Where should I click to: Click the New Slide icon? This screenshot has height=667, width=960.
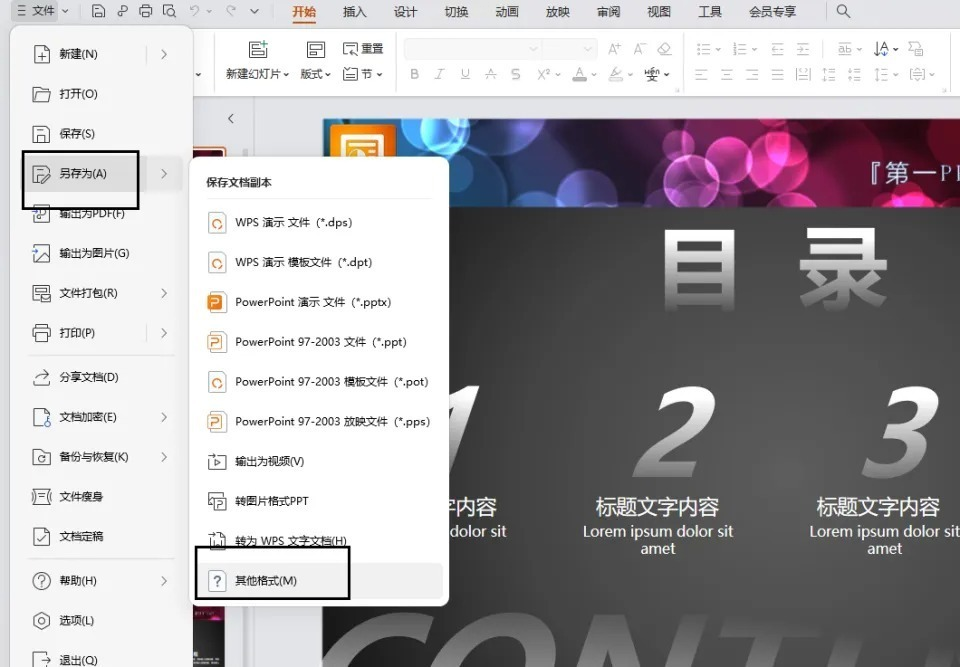(258, 50)
